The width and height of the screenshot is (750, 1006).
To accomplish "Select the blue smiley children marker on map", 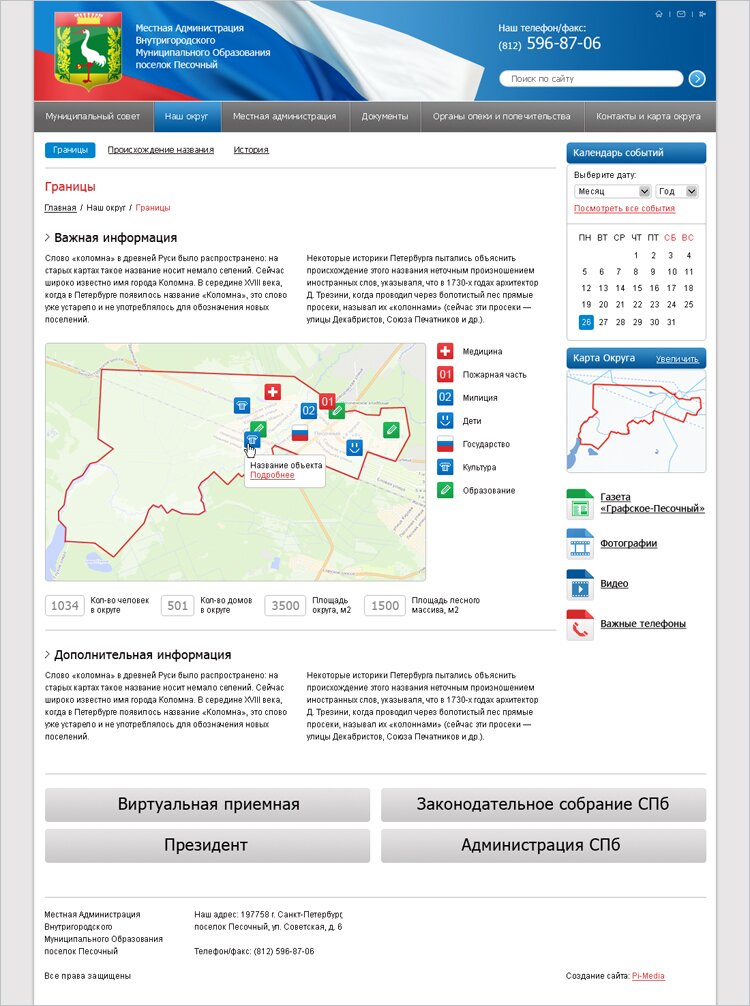I will 354,447.
